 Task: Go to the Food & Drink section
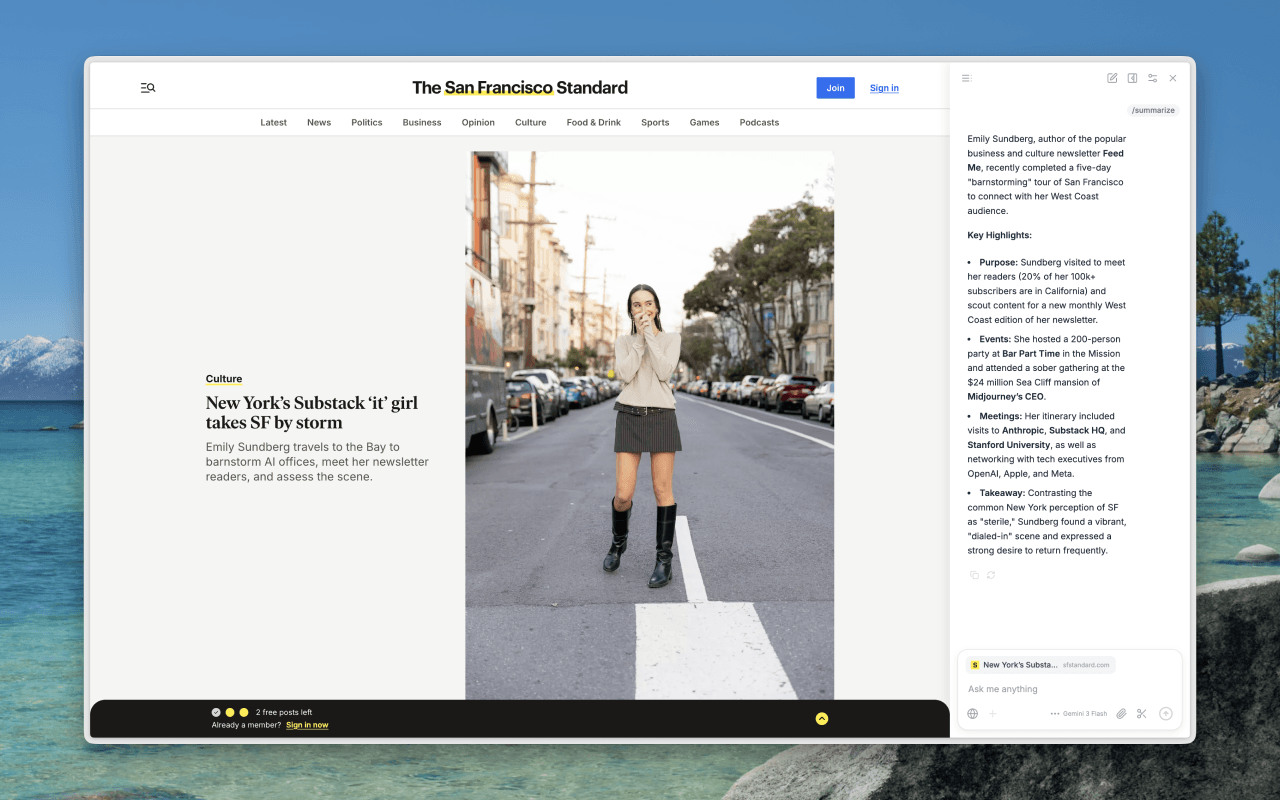(593, 122)
